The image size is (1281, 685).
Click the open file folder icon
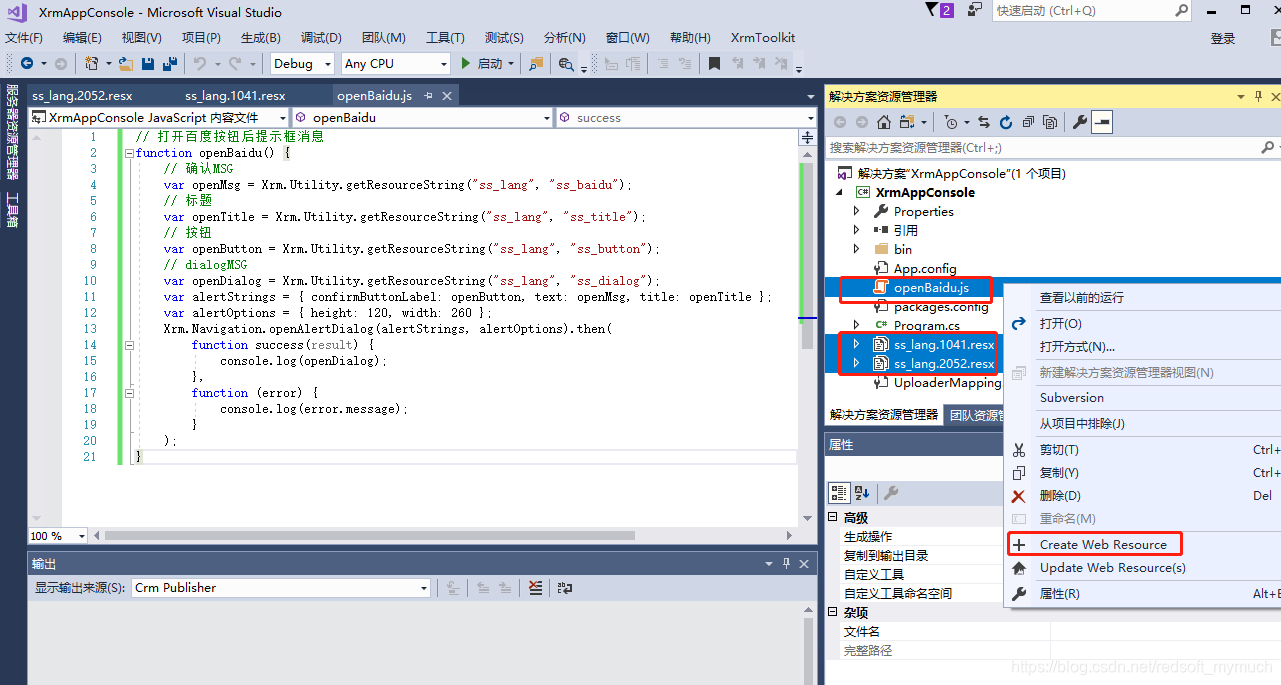coord(126,63)
